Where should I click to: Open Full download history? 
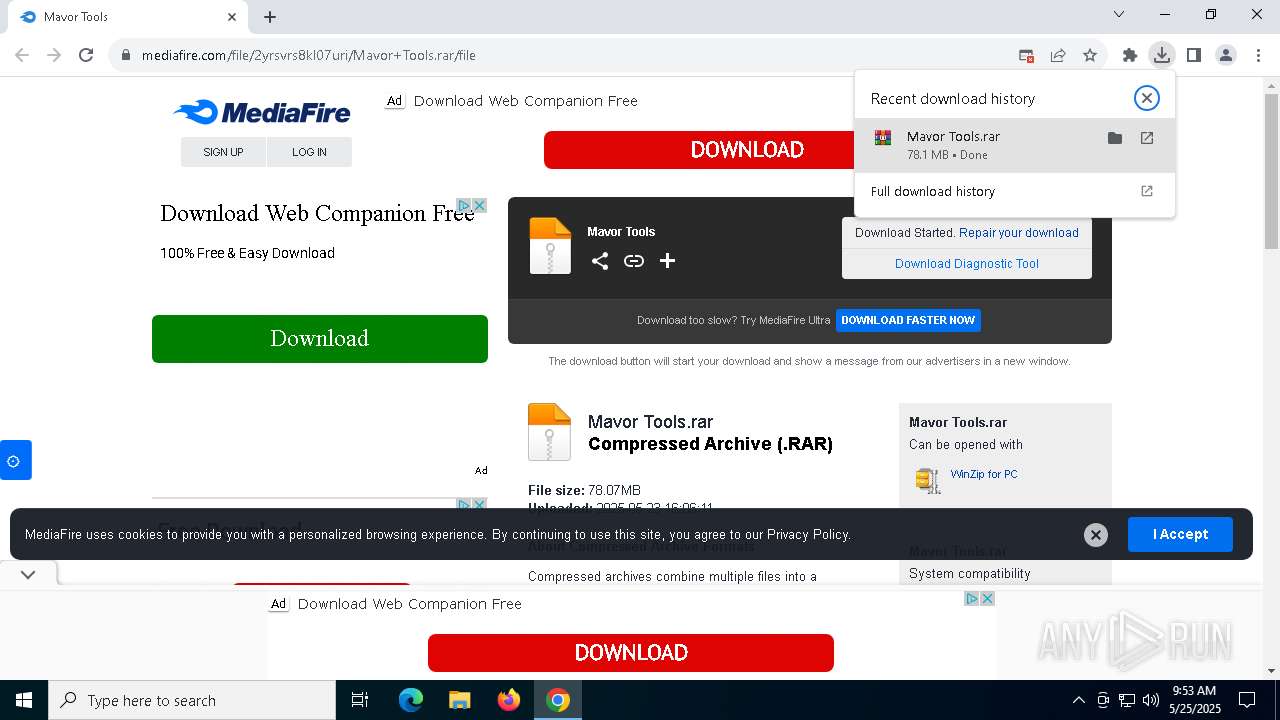pos(1015,191)
